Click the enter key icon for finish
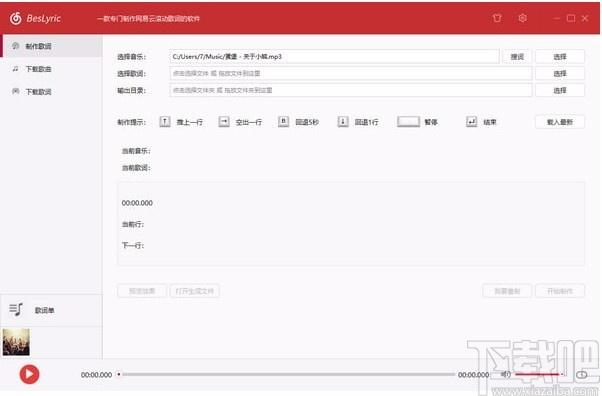This screenshot has height=396, width=602. coord(471,122)
